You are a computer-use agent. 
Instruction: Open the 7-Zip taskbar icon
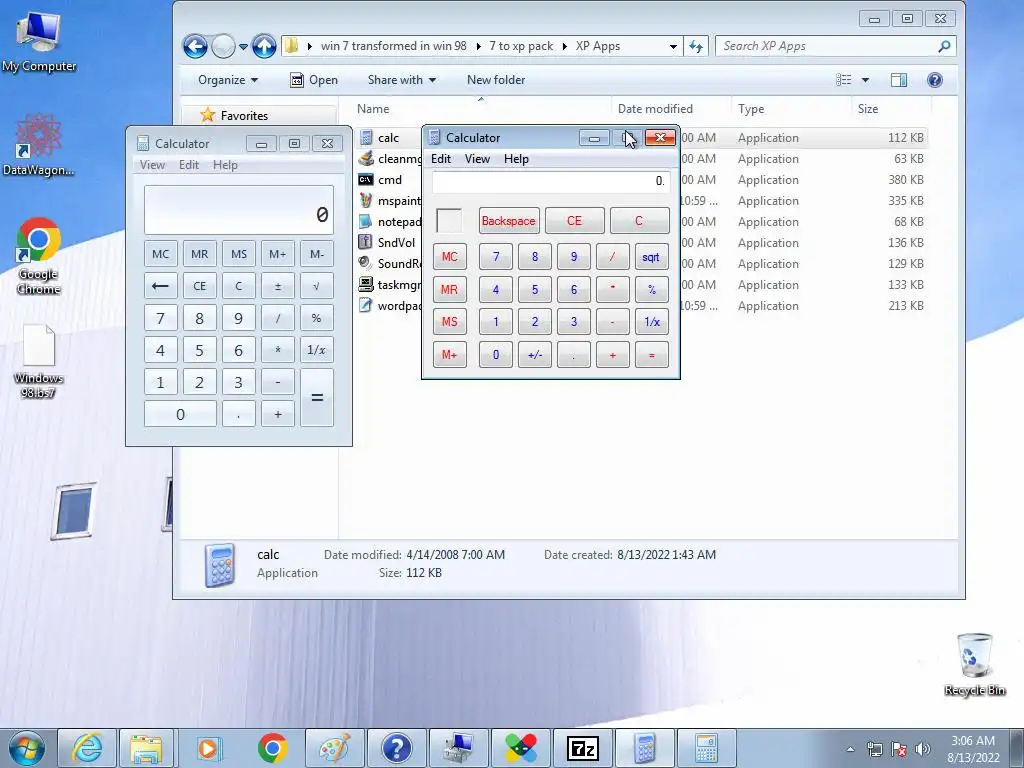(583, 748)
